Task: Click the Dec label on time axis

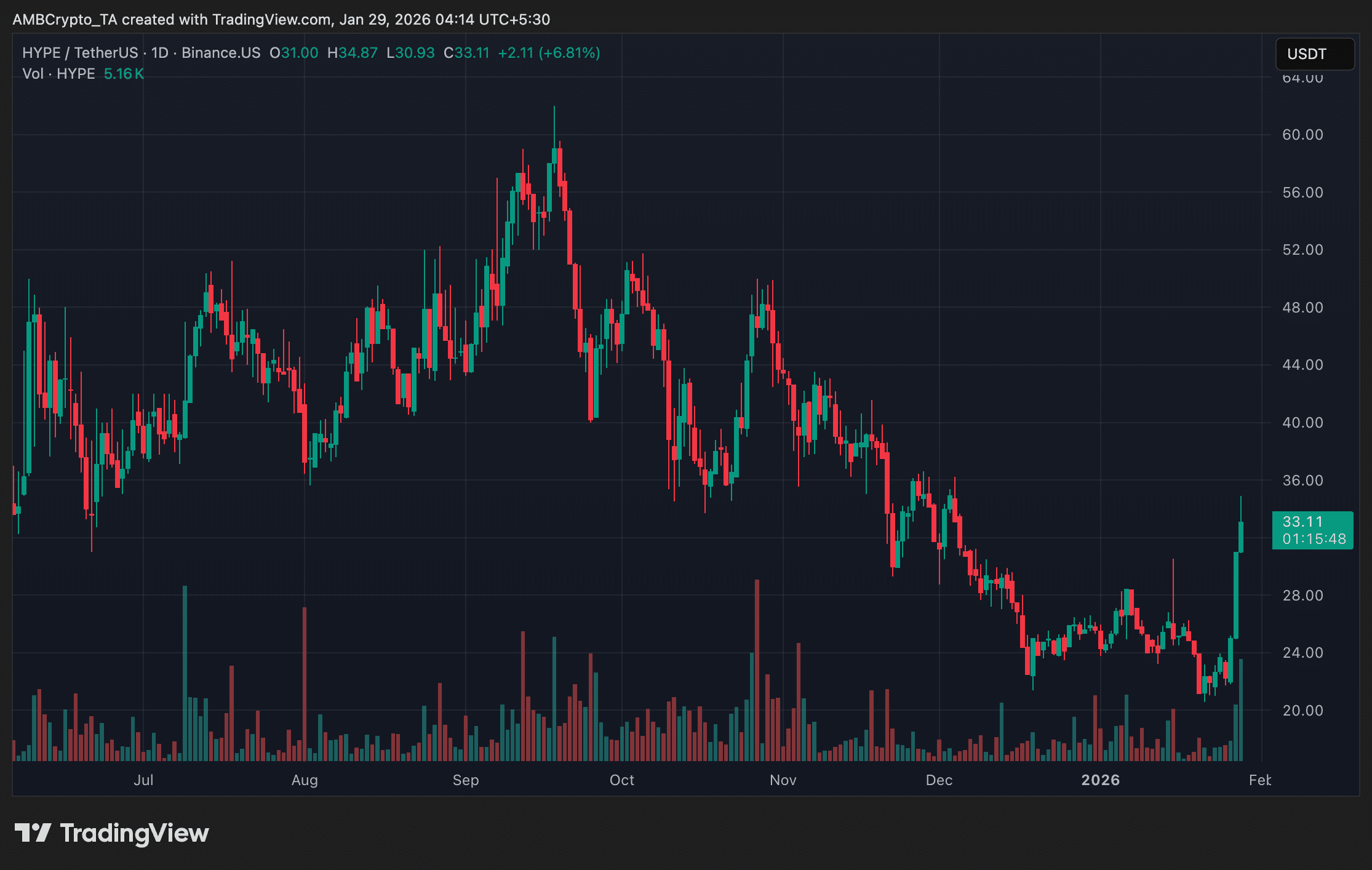Action: (939, 780)
